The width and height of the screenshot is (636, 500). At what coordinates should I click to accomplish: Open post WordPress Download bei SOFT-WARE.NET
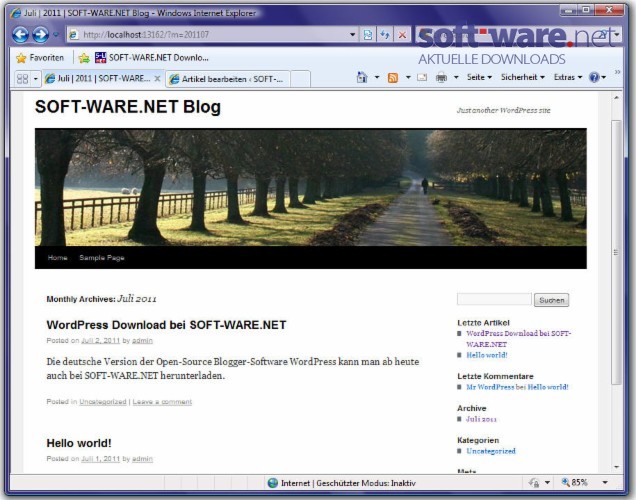point(166,325)
